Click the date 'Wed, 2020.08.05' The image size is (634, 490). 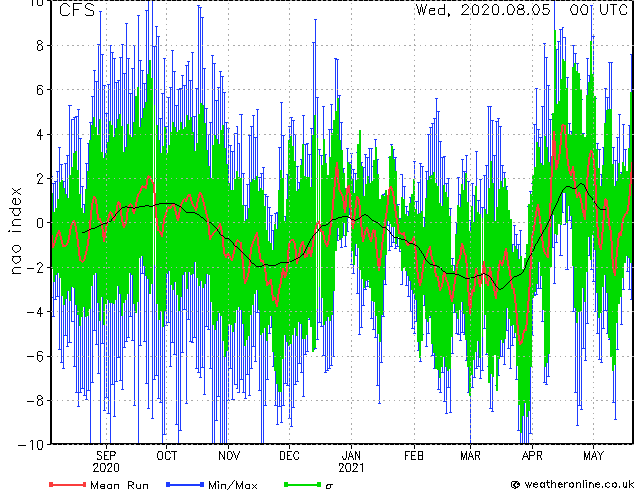click(483, 9)
